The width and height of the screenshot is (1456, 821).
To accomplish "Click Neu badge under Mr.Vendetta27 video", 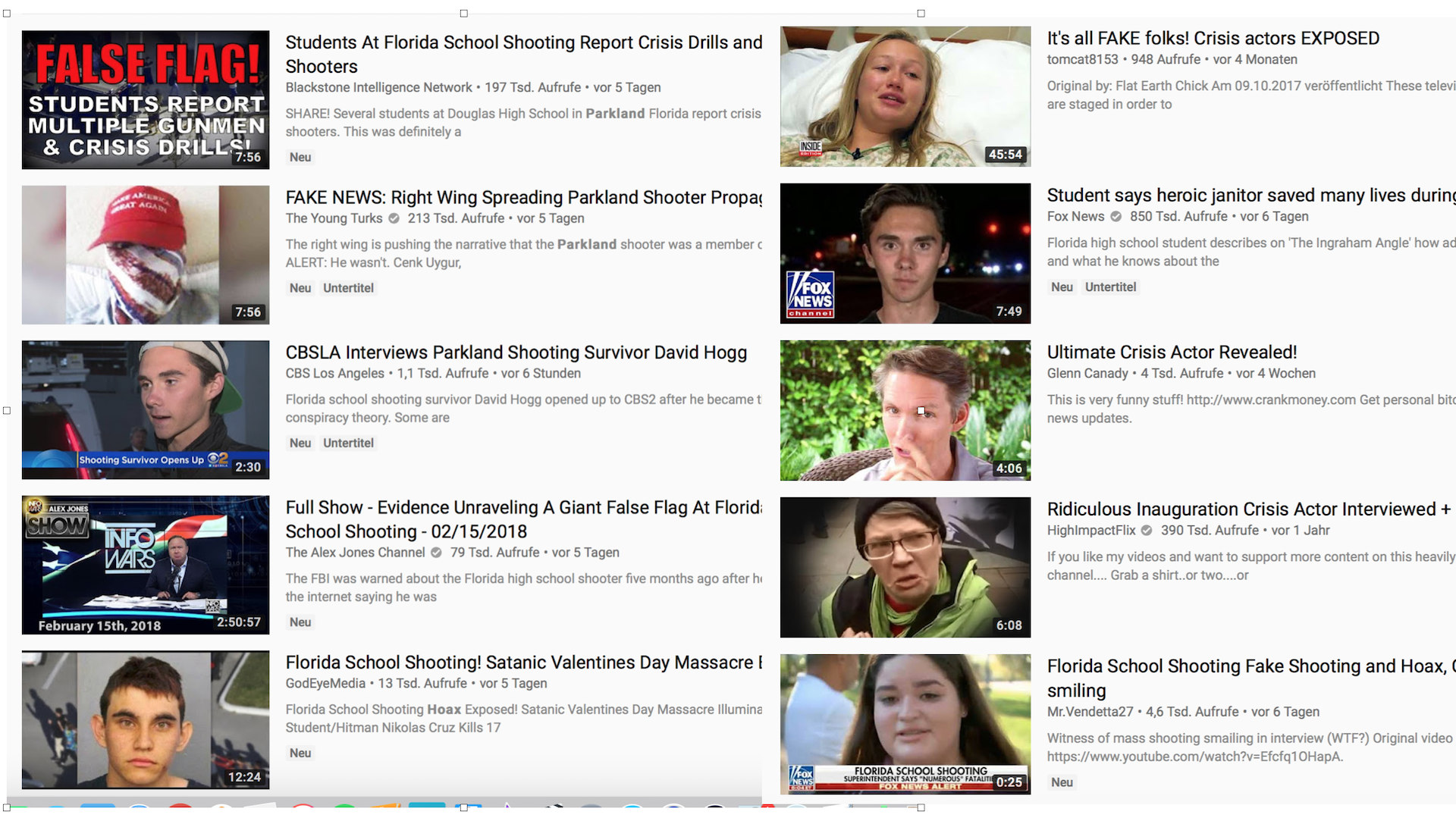I will point(1062,782).
